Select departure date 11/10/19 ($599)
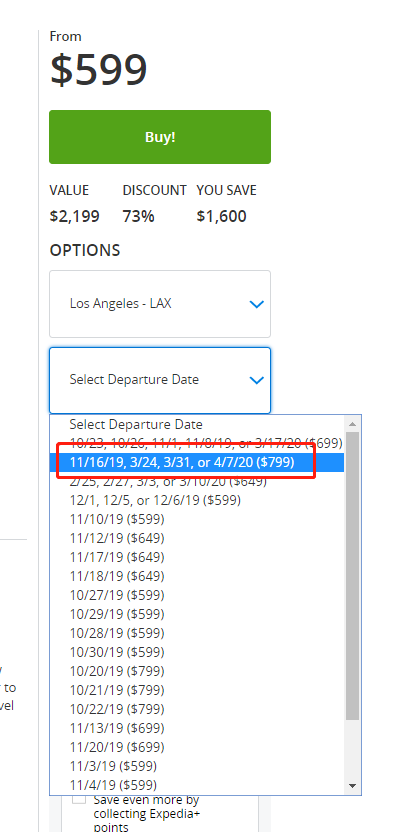 [x=197, y=519]
